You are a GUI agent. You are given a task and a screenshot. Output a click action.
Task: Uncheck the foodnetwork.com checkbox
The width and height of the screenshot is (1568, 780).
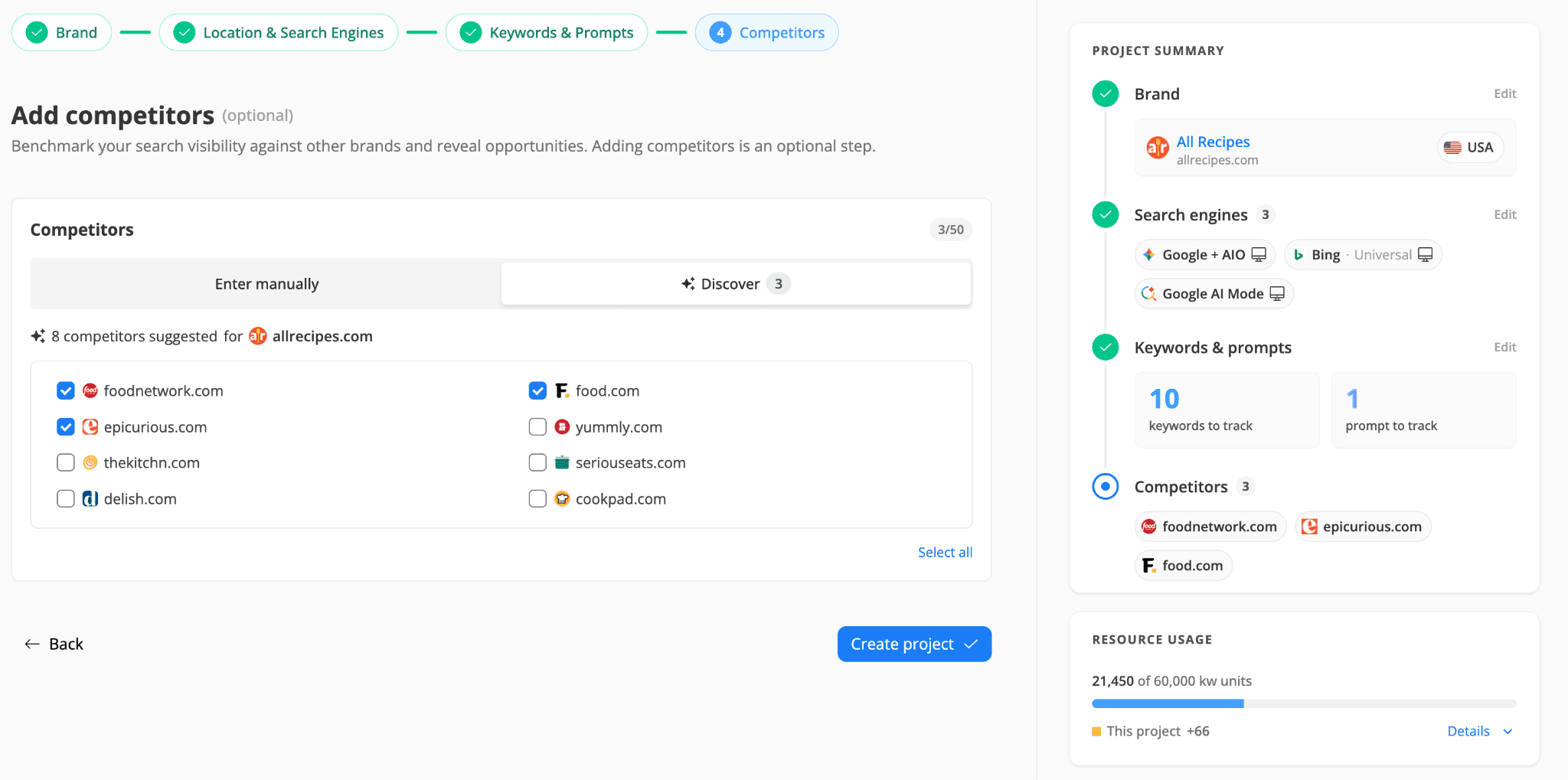tap(66, 391)
